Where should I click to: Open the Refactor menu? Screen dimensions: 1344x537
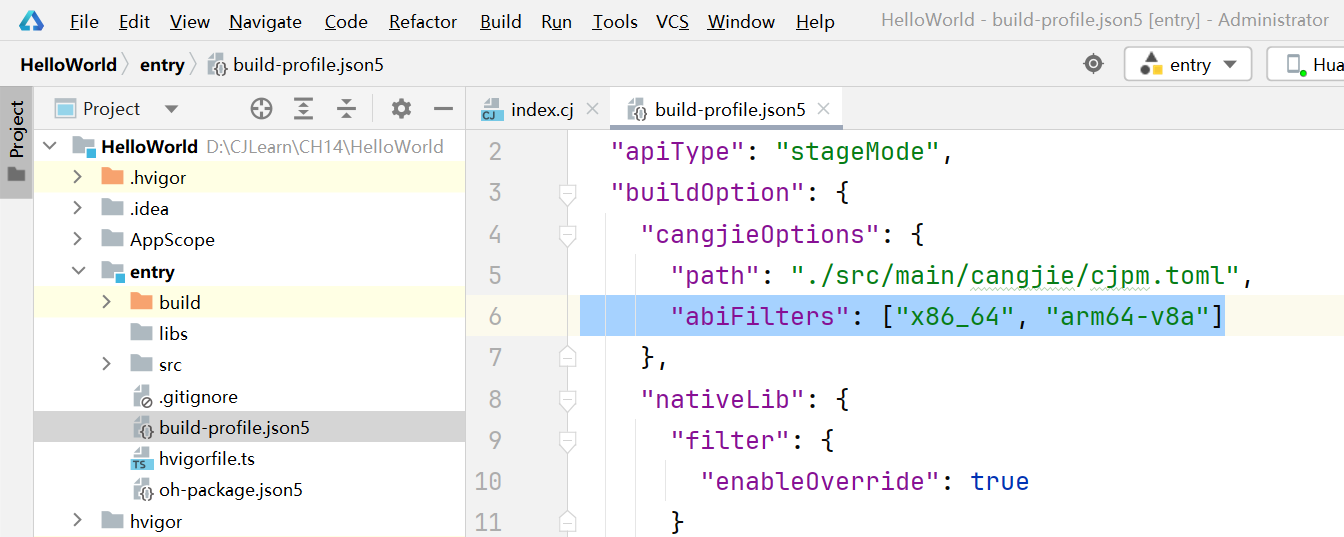coord(423,21)
